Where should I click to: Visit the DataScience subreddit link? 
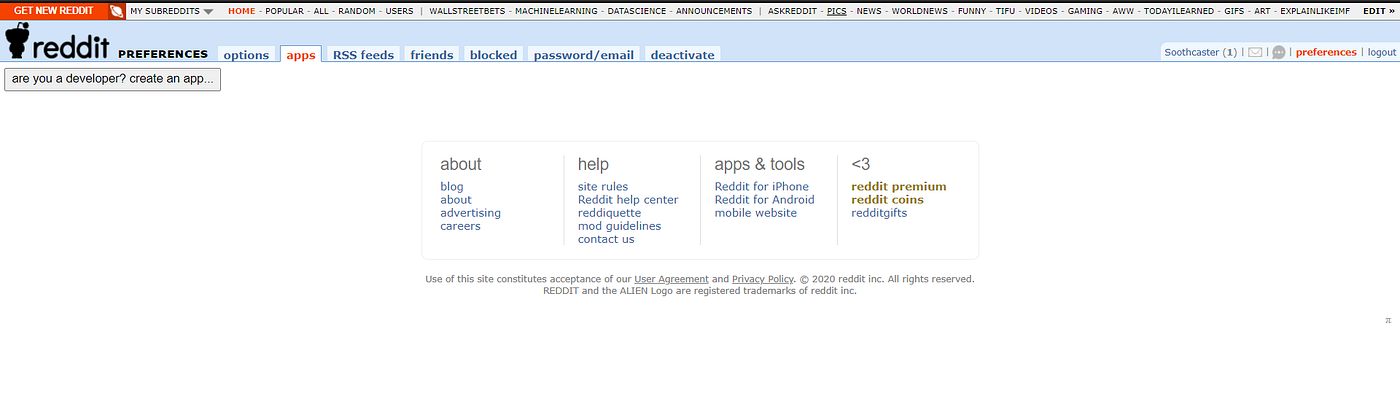(x=636, y=11)
